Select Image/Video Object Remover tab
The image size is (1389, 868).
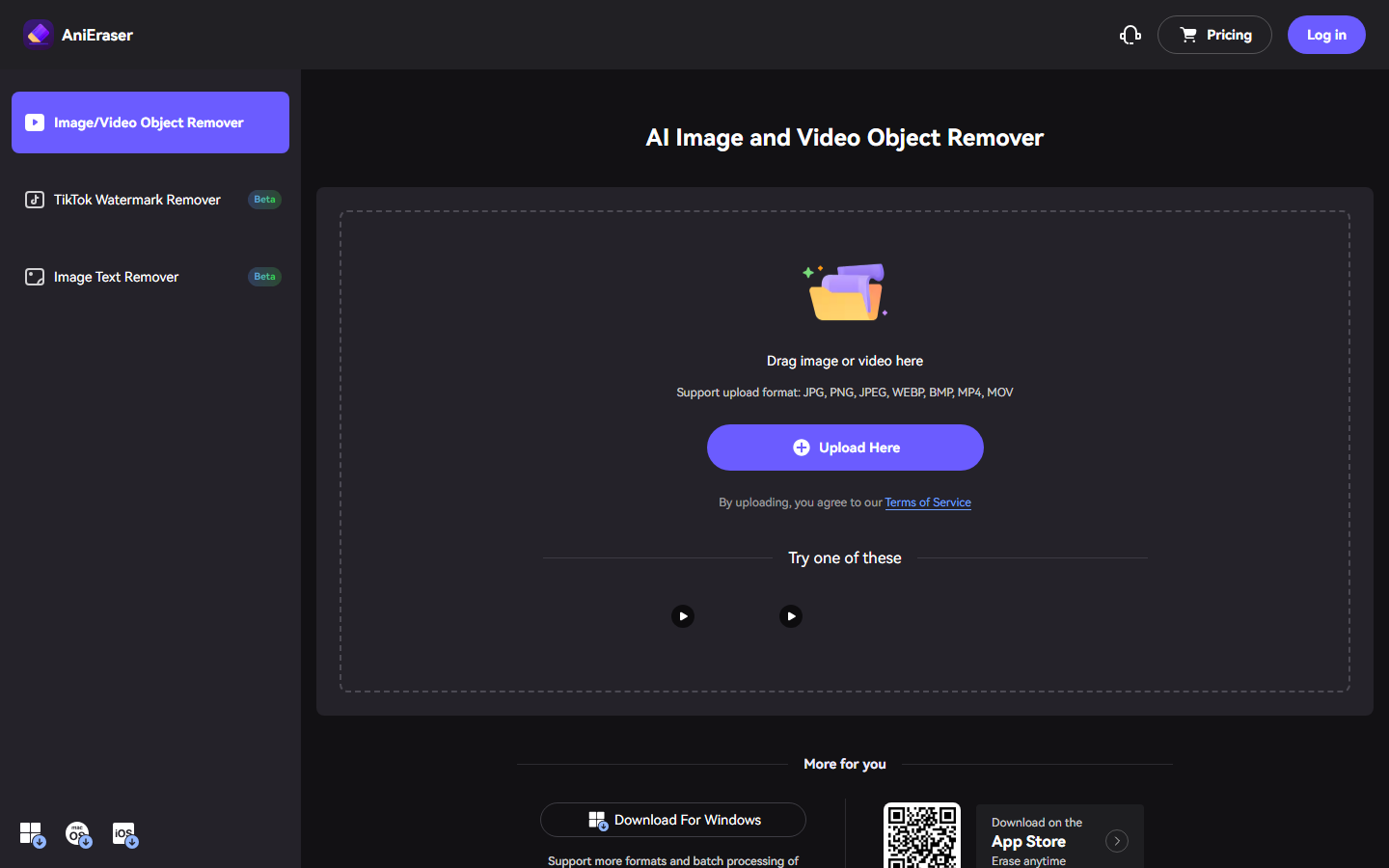pyautogui.click(x=150, y=122)
